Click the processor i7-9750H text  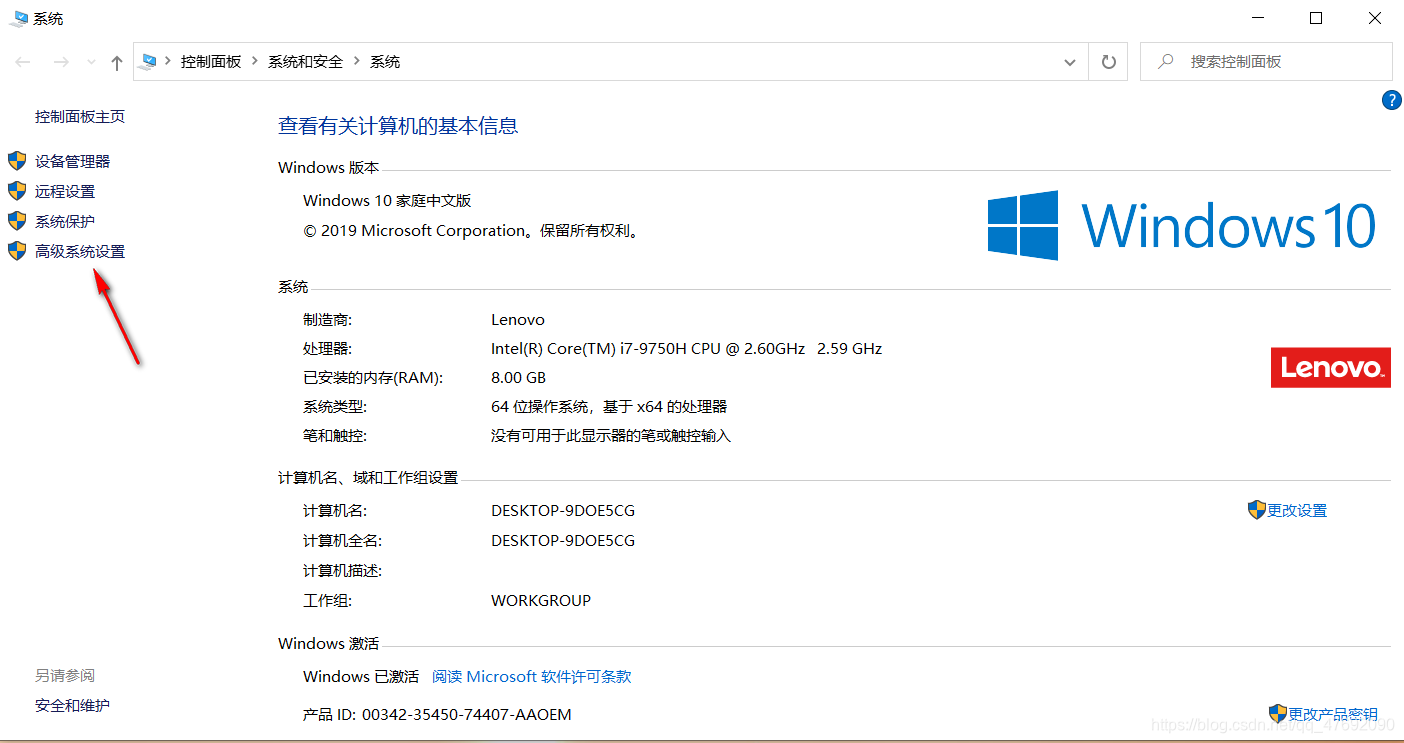pos(687,349)
